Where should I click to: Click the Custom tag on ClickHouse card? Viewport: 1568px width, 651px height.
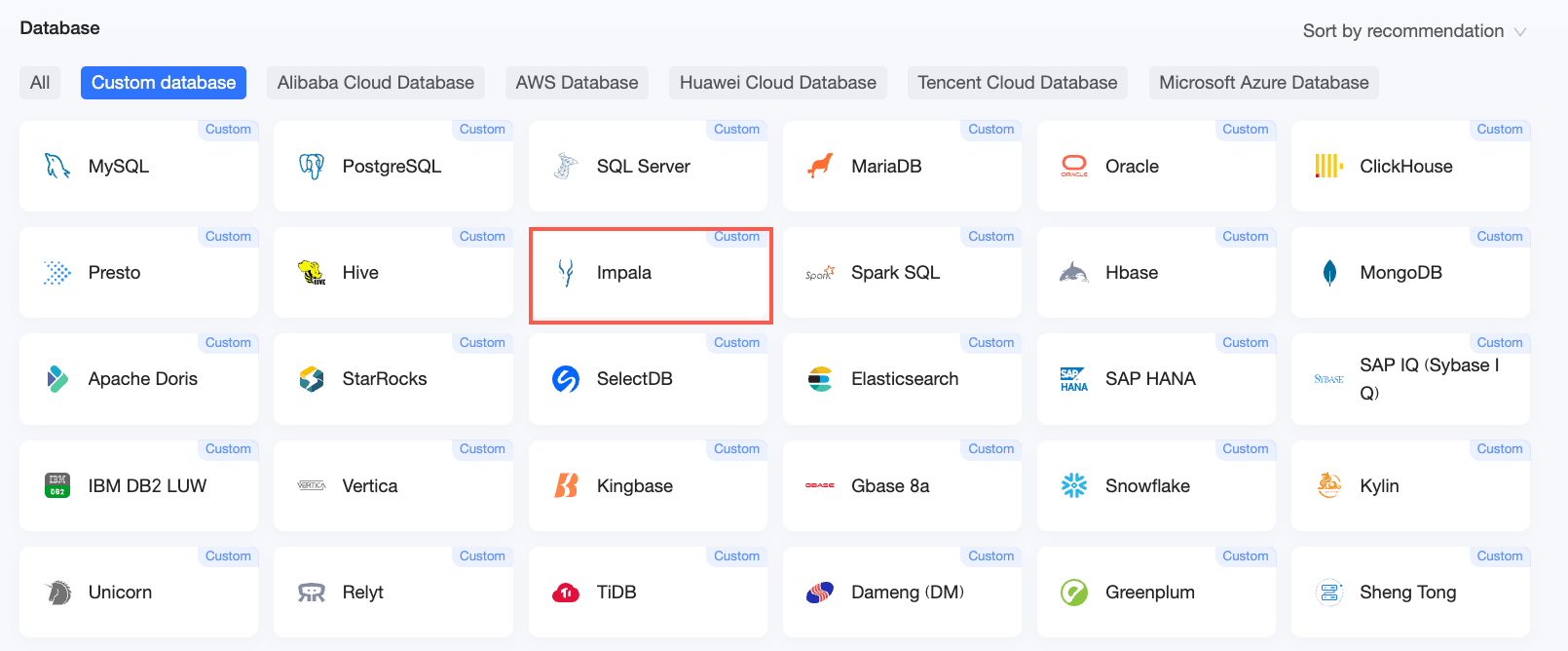(1500, 130)
